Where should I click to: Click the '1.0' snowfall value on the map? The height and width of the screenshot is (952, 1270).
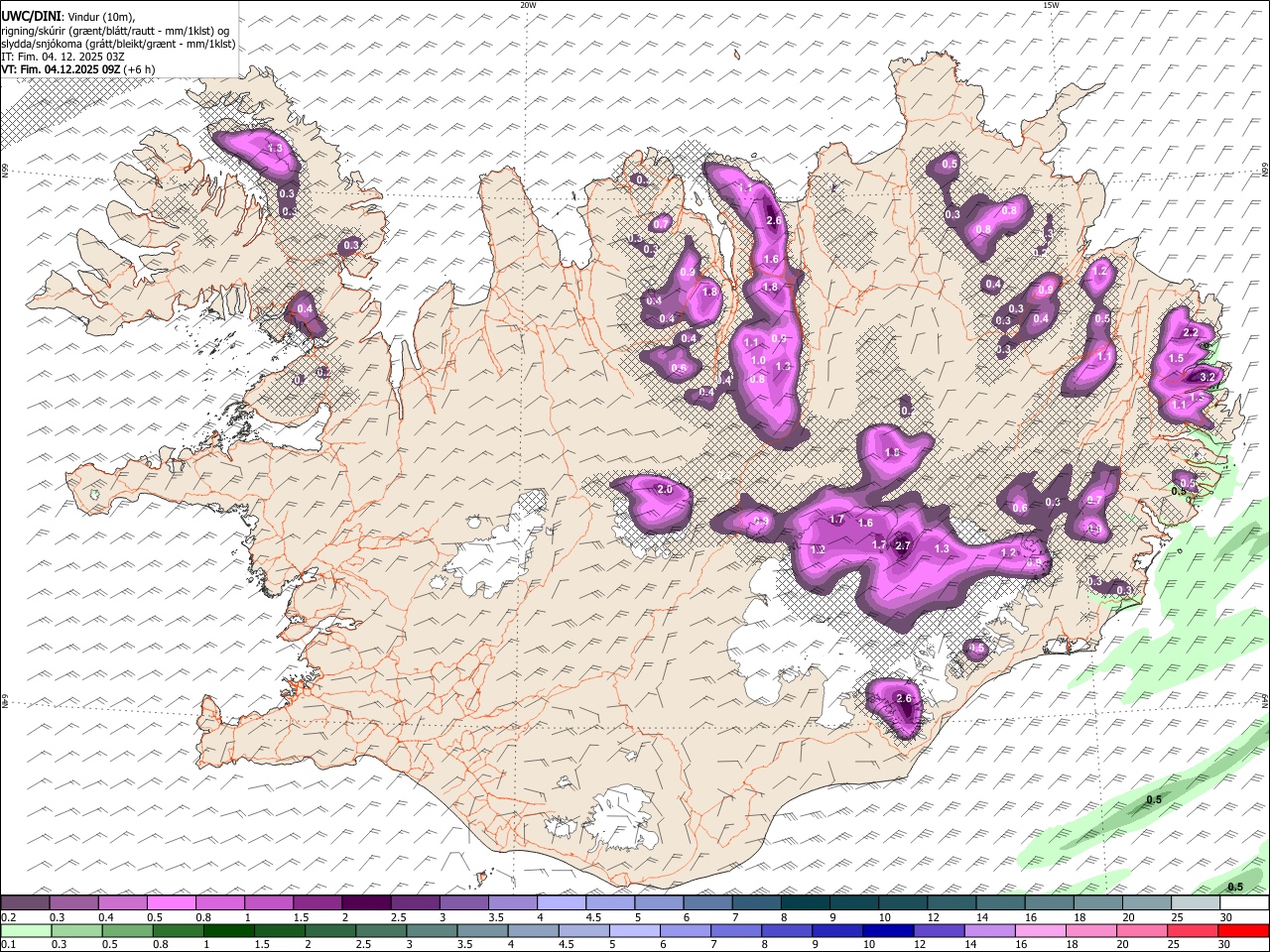click(758, 361)
